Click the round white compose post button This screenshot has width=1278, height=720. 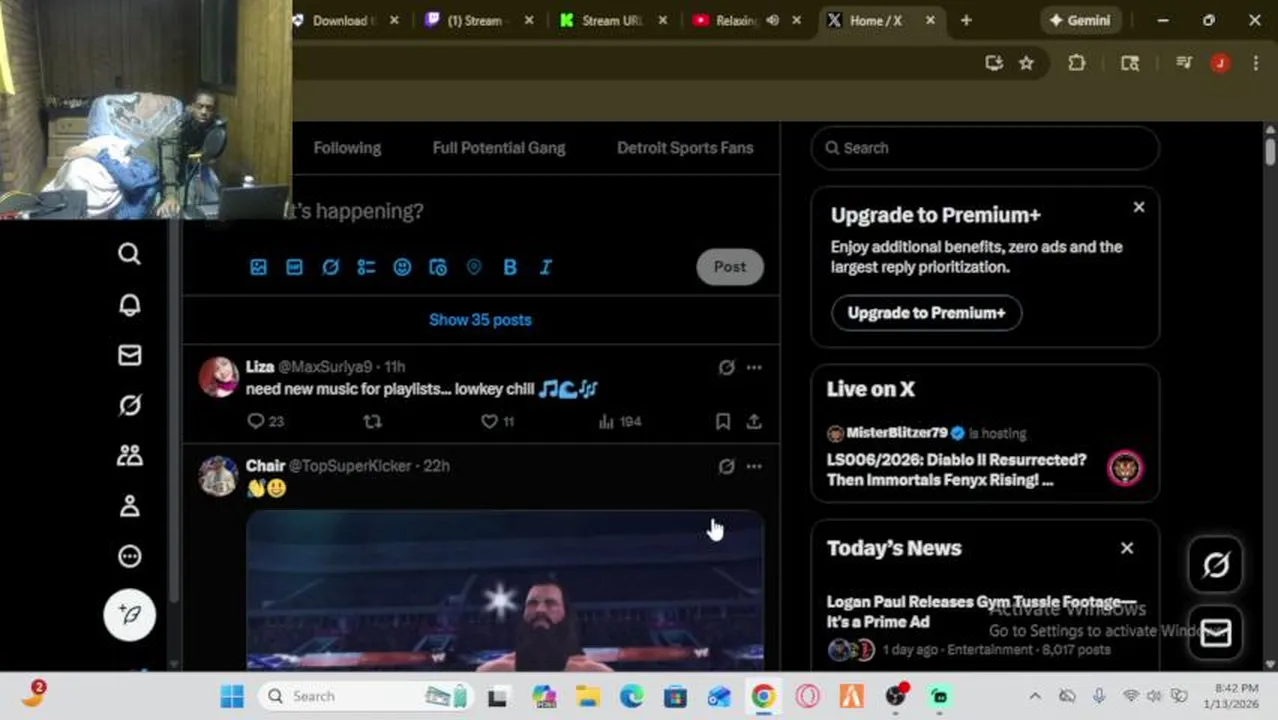130,614
